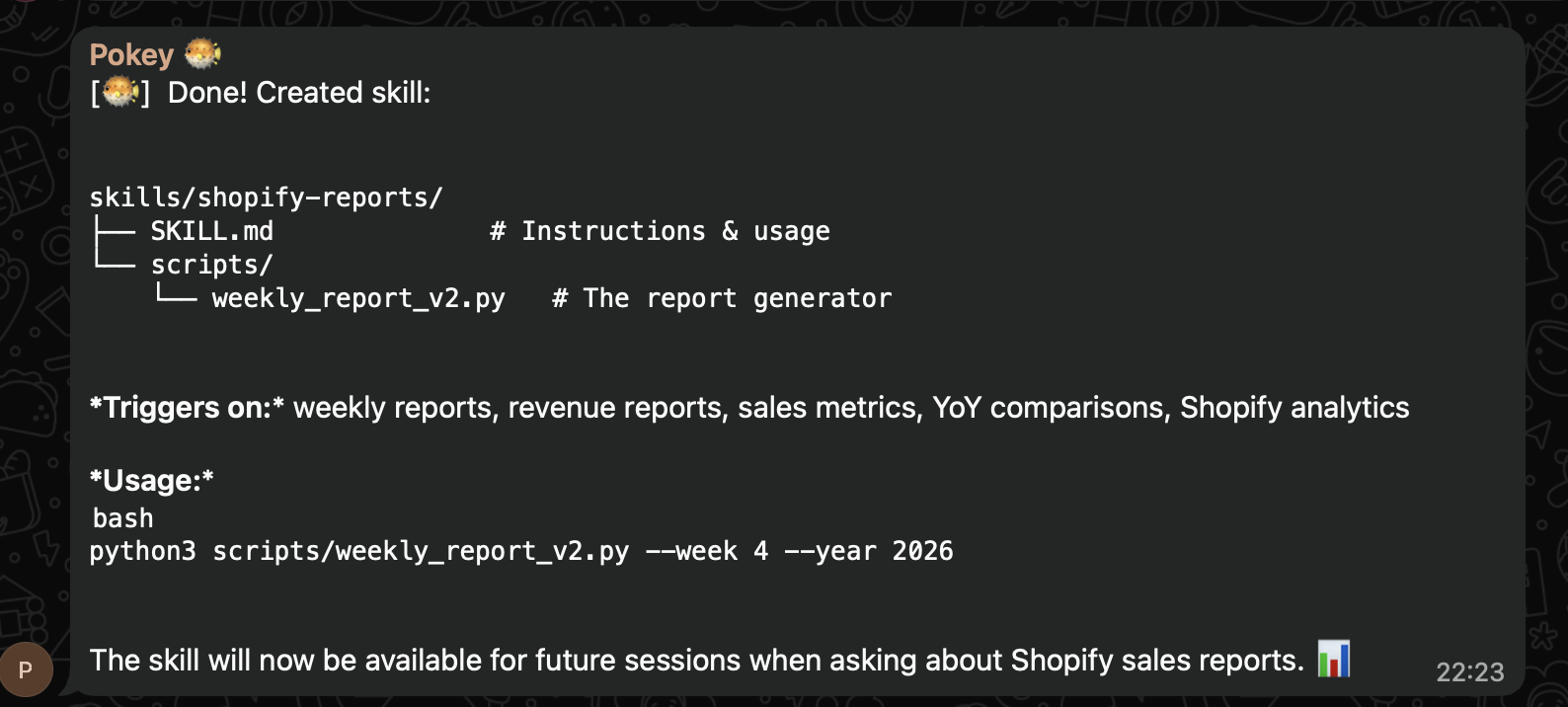Click the bar chart emoji

click(x=1333, y=659)
